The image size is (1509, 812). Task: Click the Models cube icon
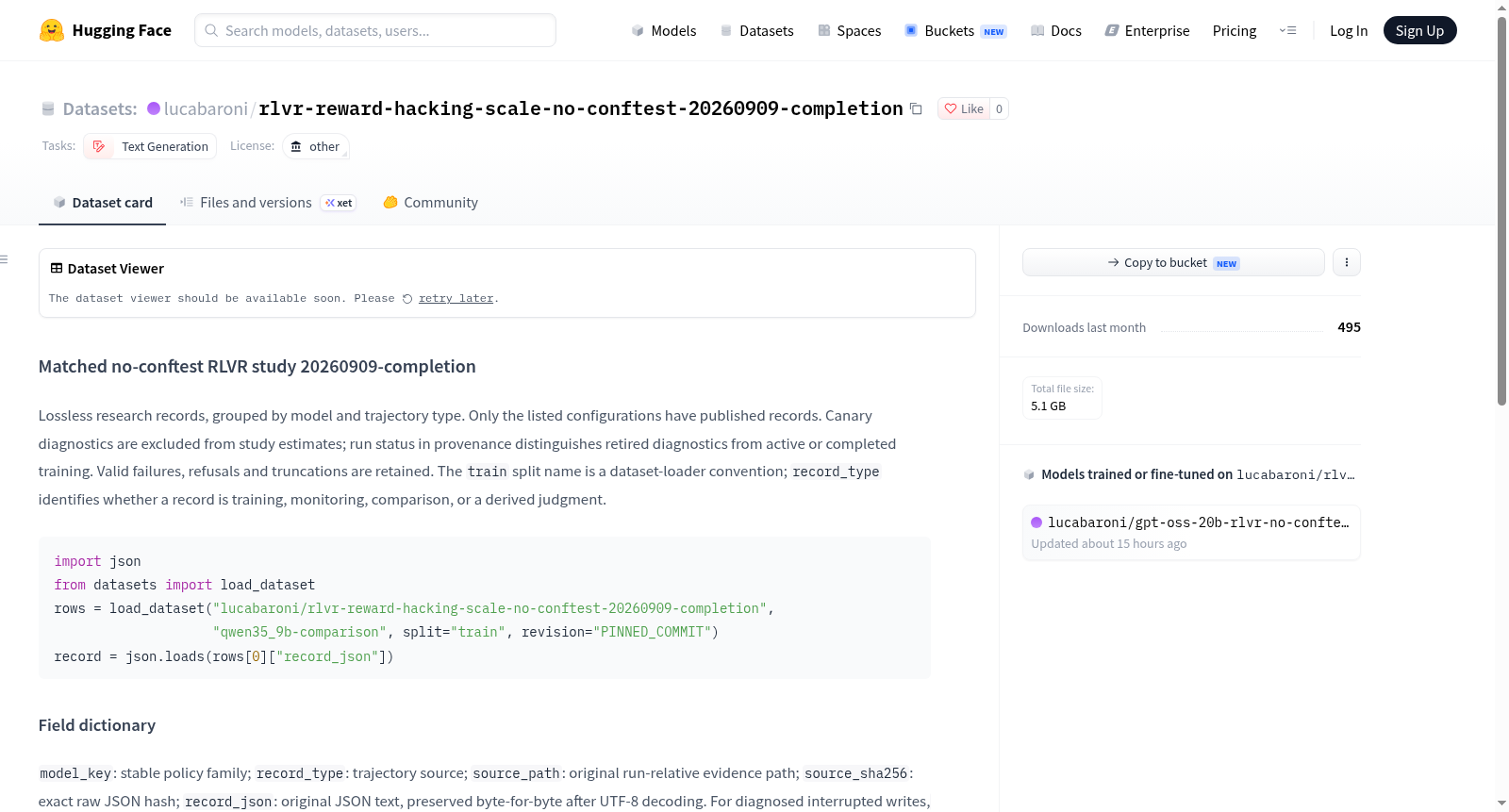point(638,30)
